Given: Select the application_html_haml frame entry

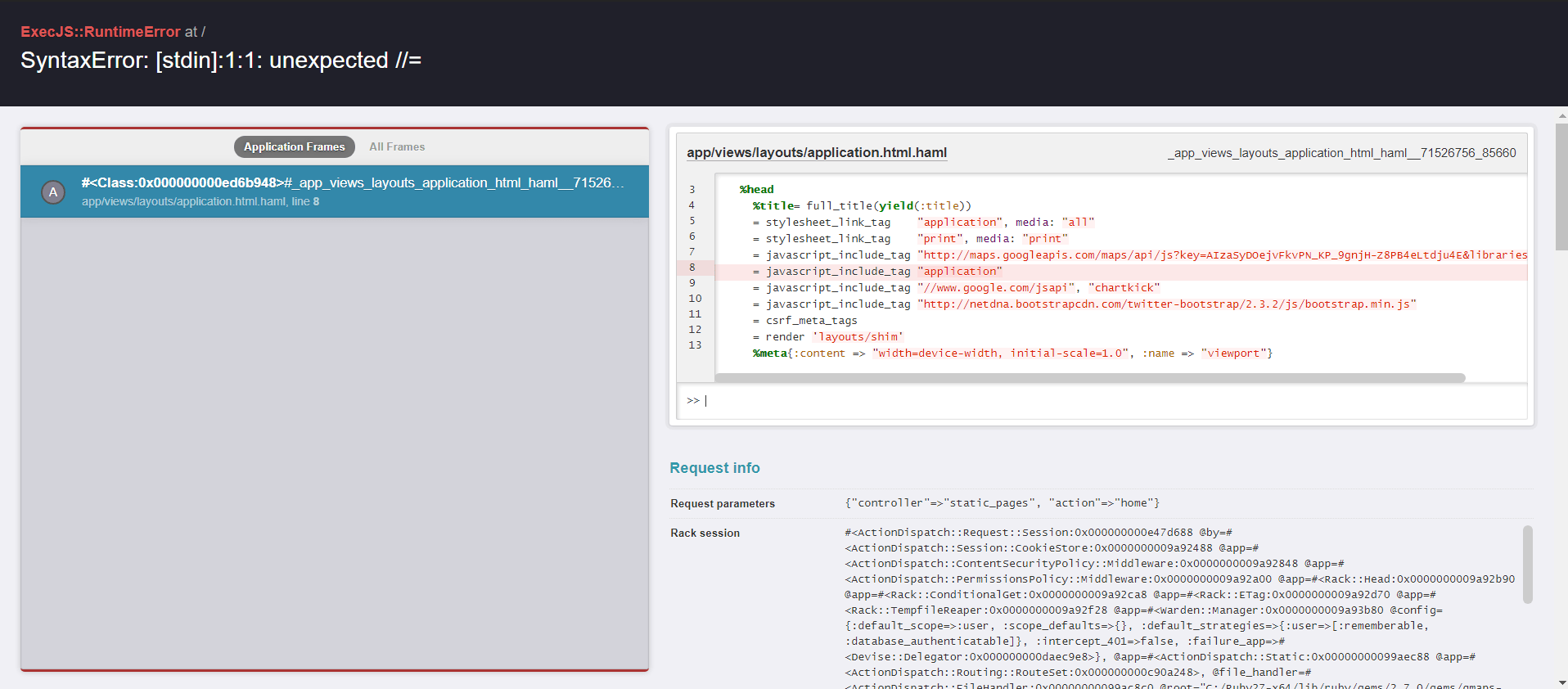Looking at the screenshot, I should pyautogui.click(x=335, y=191).
